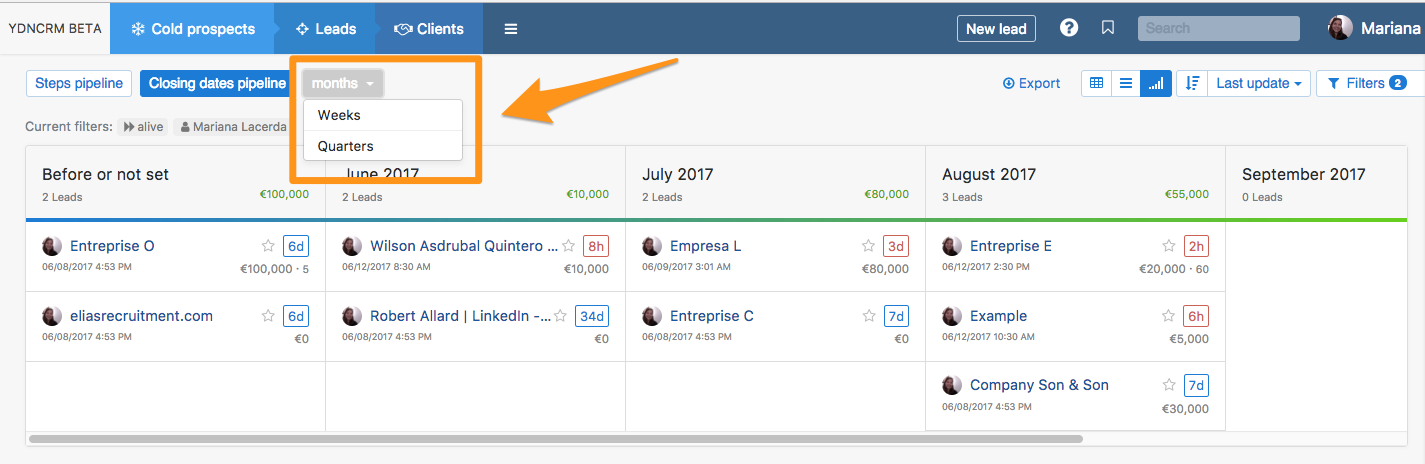The image size is (1425, 464).
Task: Go to the Cold prospects tab
Action: 192,29
